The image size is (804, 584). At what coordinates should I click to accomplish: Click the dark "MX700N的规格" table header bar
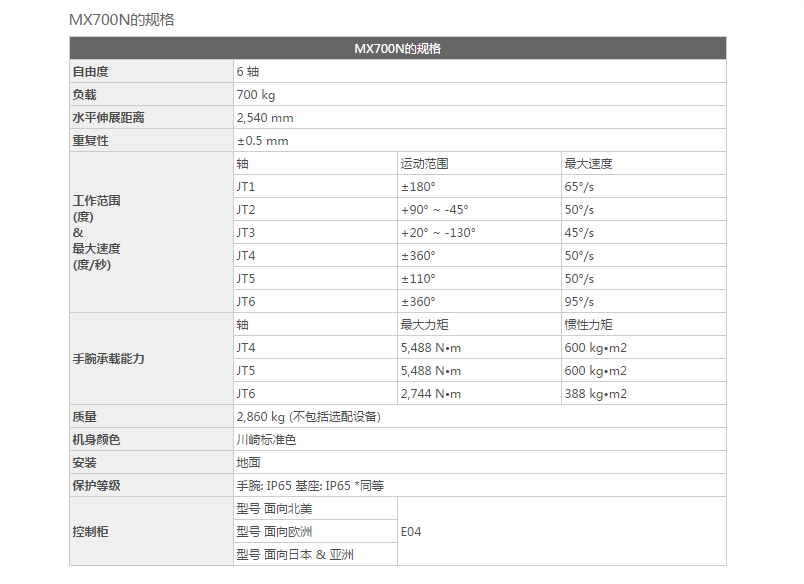[397, 48]
